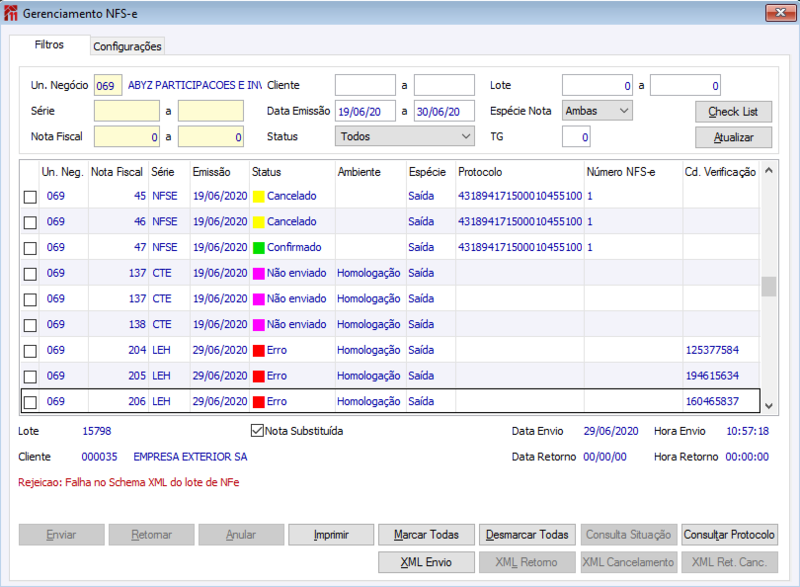This screenshot has height=587, width=800.
Task: Click the Consultar Protocolo button
Action: coord(729,534)
